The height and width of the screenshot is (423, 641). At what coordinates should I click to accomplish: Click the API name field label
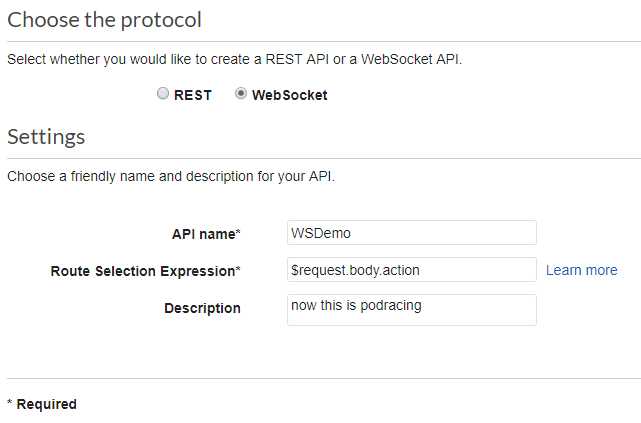203,234
